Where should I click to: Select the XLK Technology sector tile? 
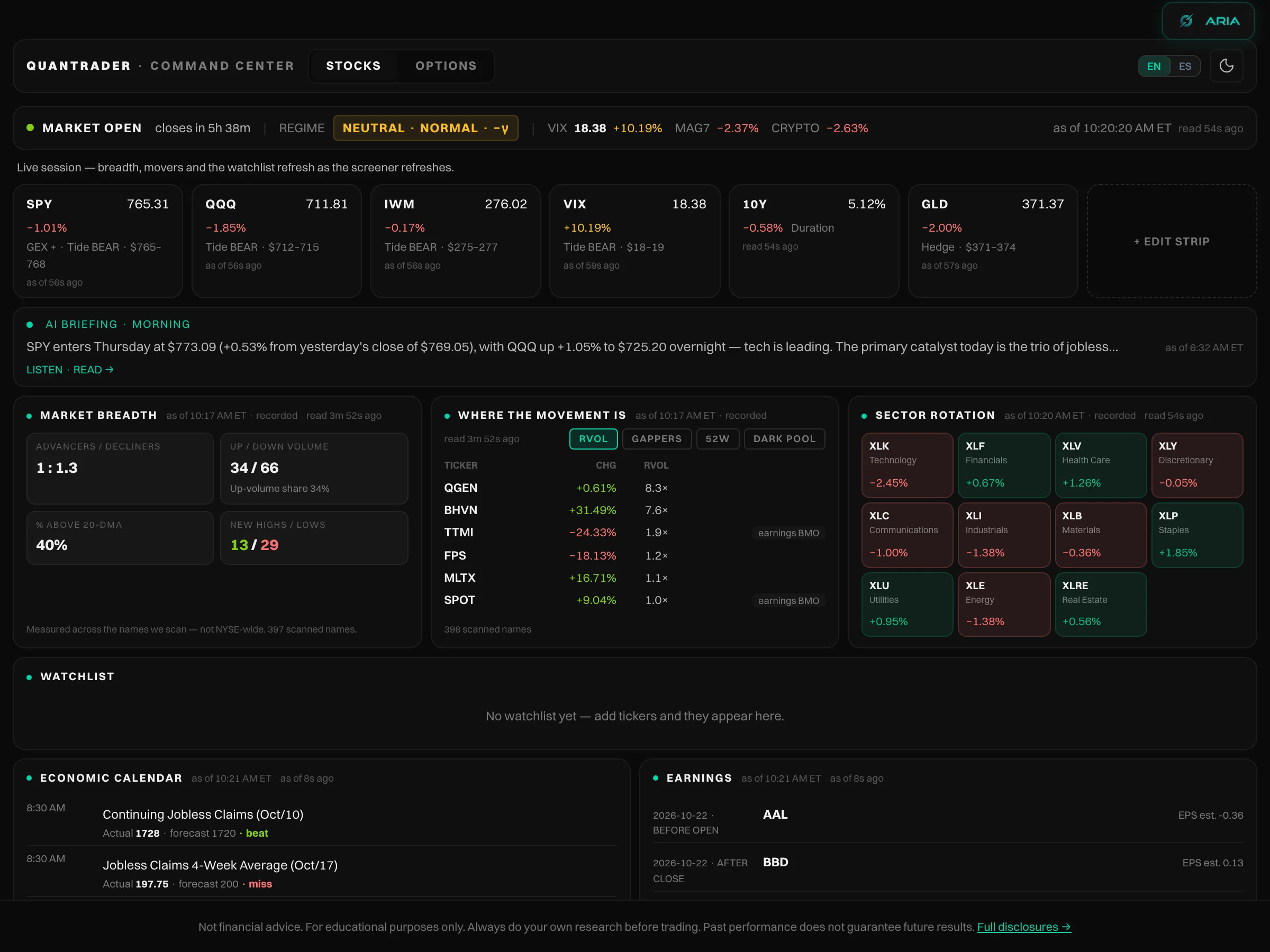tap(907, 465)
